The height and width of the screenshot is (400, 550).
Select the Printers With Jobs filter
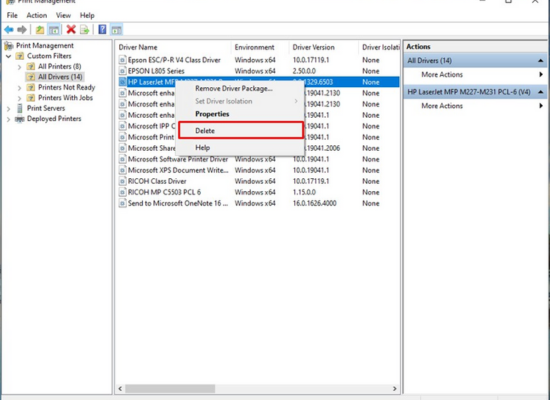pos(65,98)
